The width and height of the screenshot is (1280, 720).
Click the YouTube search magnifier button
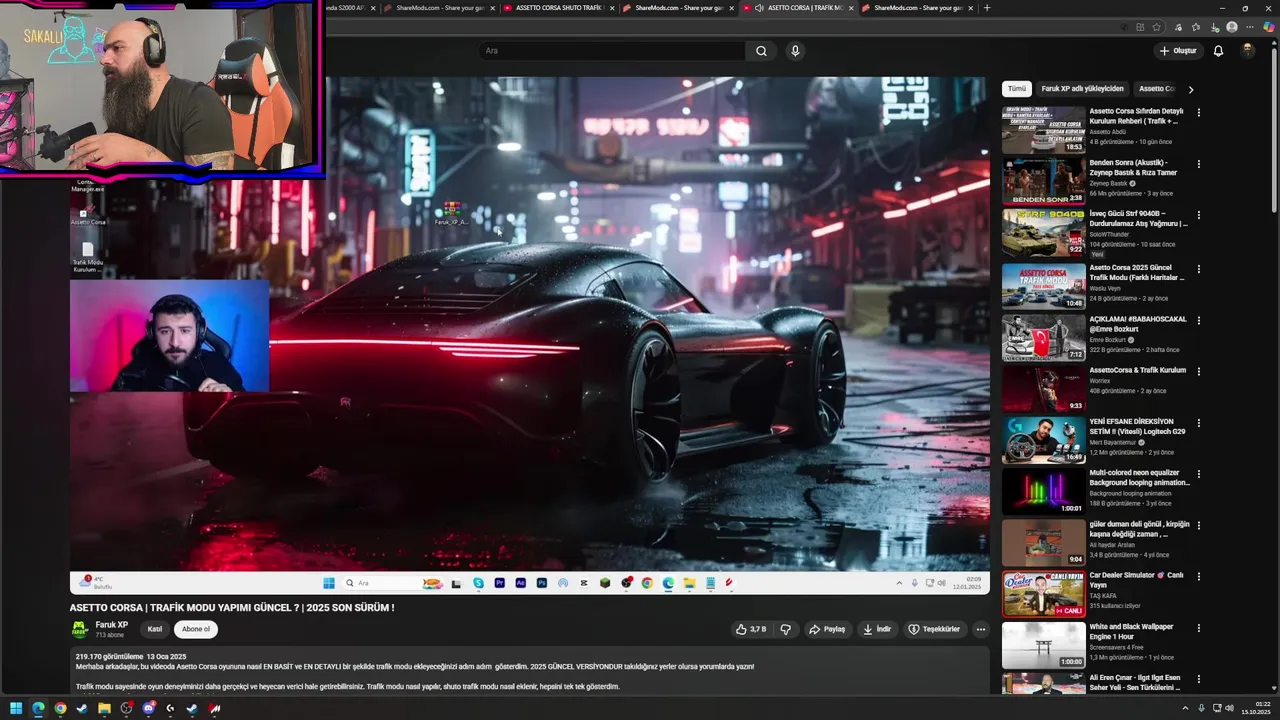761,51
